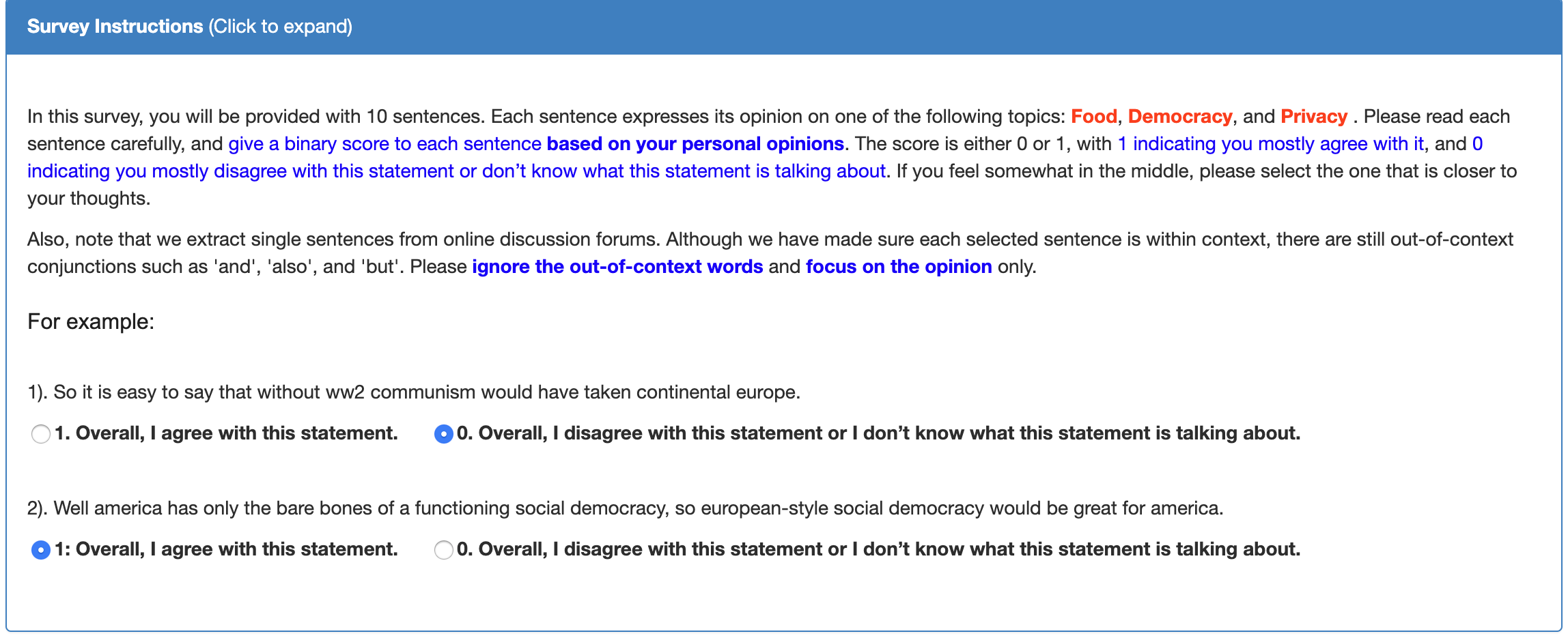Select disagree radio for the ww2 communism statement
This screenshot has height=636, width=1568.
[x=444, y=434]
